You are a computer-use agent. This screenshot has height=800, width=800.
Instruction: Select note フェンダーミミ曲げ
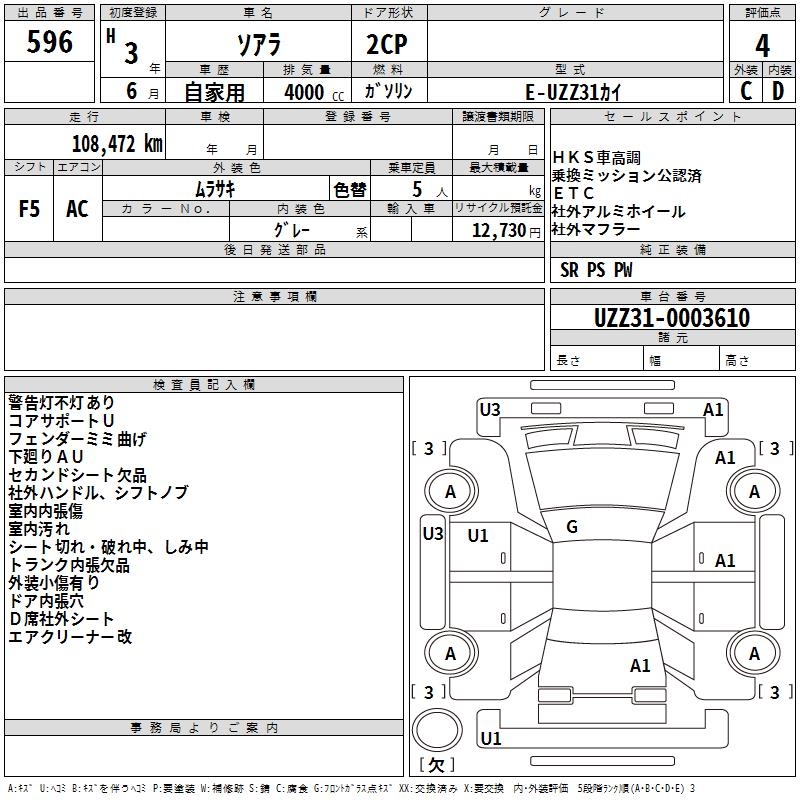pyautogui.click(x=77, y=439)
